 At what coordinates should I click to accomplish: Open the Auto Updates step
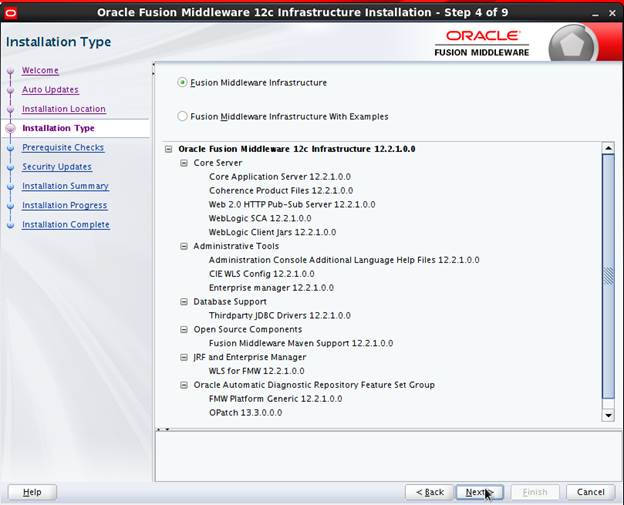click(50, 90)
